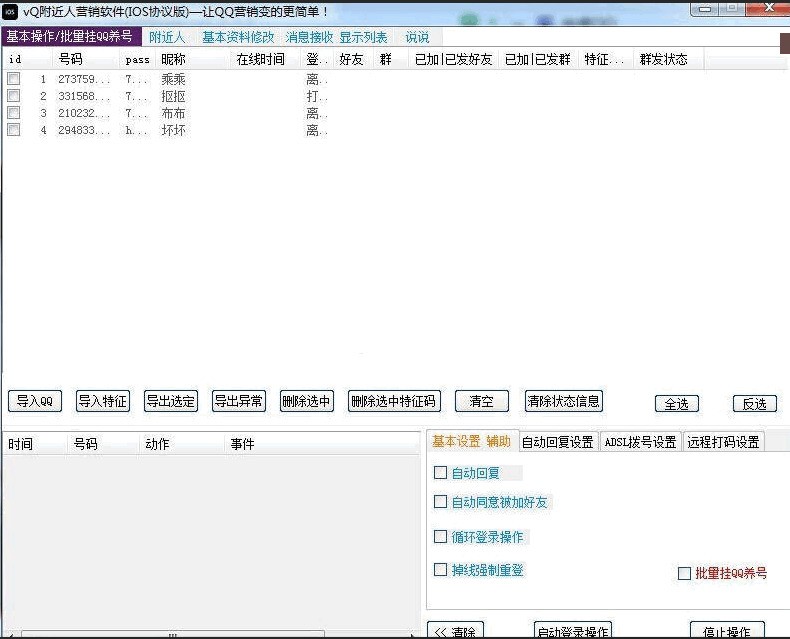This screenshot has width=790, height=639.
Task: Click the 删除选中特征码 button
Action: click(394, 401)
